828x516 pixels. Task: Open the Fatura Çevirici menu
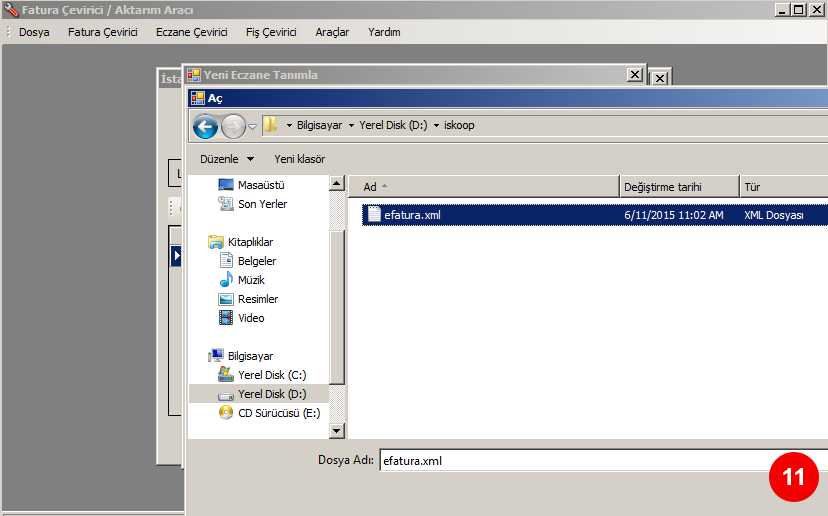click(x=102, y=32)
